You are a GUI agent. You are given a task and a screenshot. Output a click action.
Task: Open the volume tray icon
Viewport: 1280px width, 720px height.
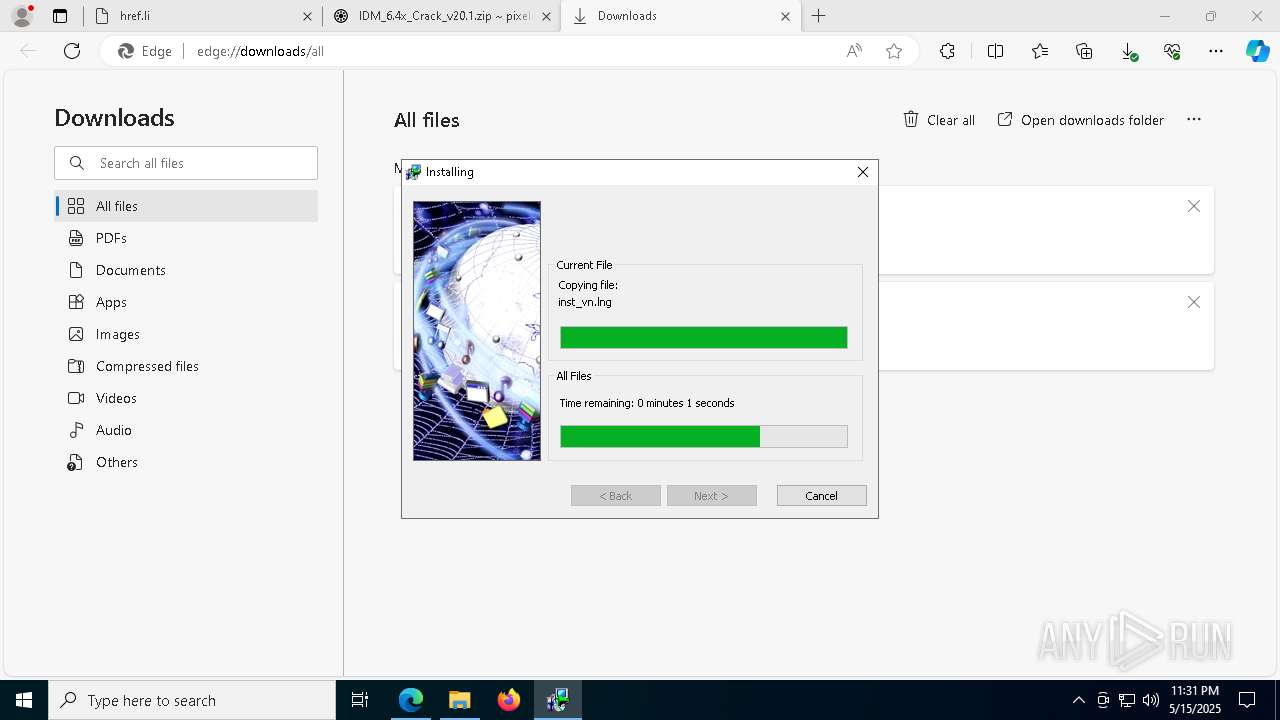[x=1151, y=700]
